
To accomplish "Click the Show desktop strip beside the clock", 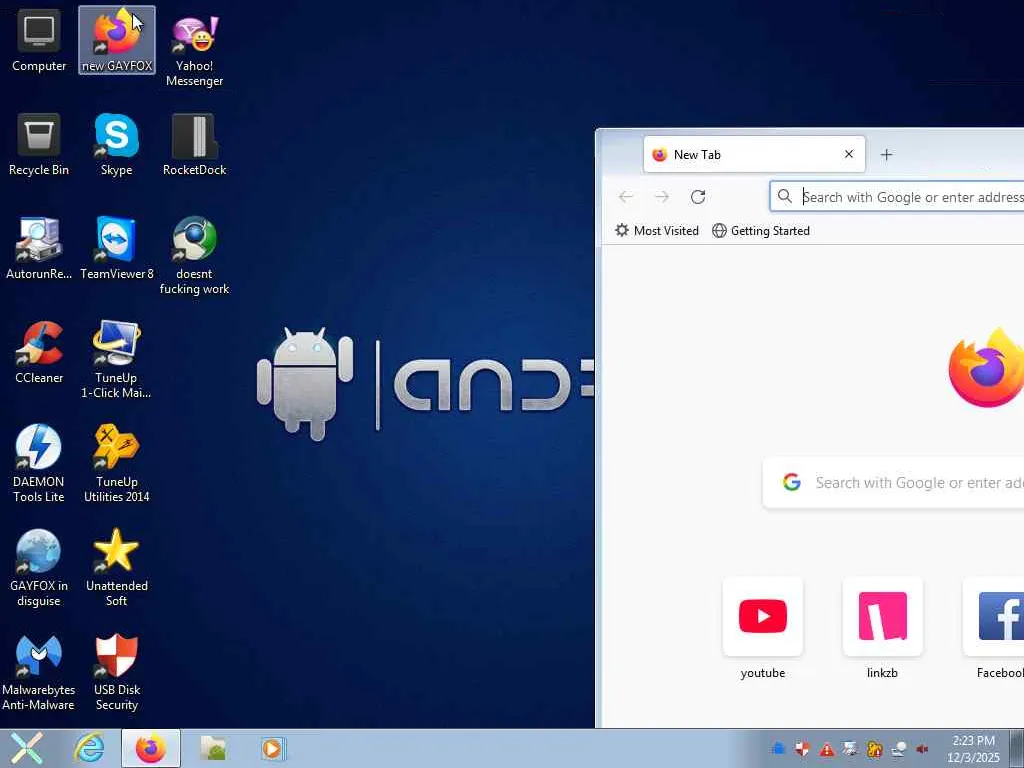I will click(1019, 748).
